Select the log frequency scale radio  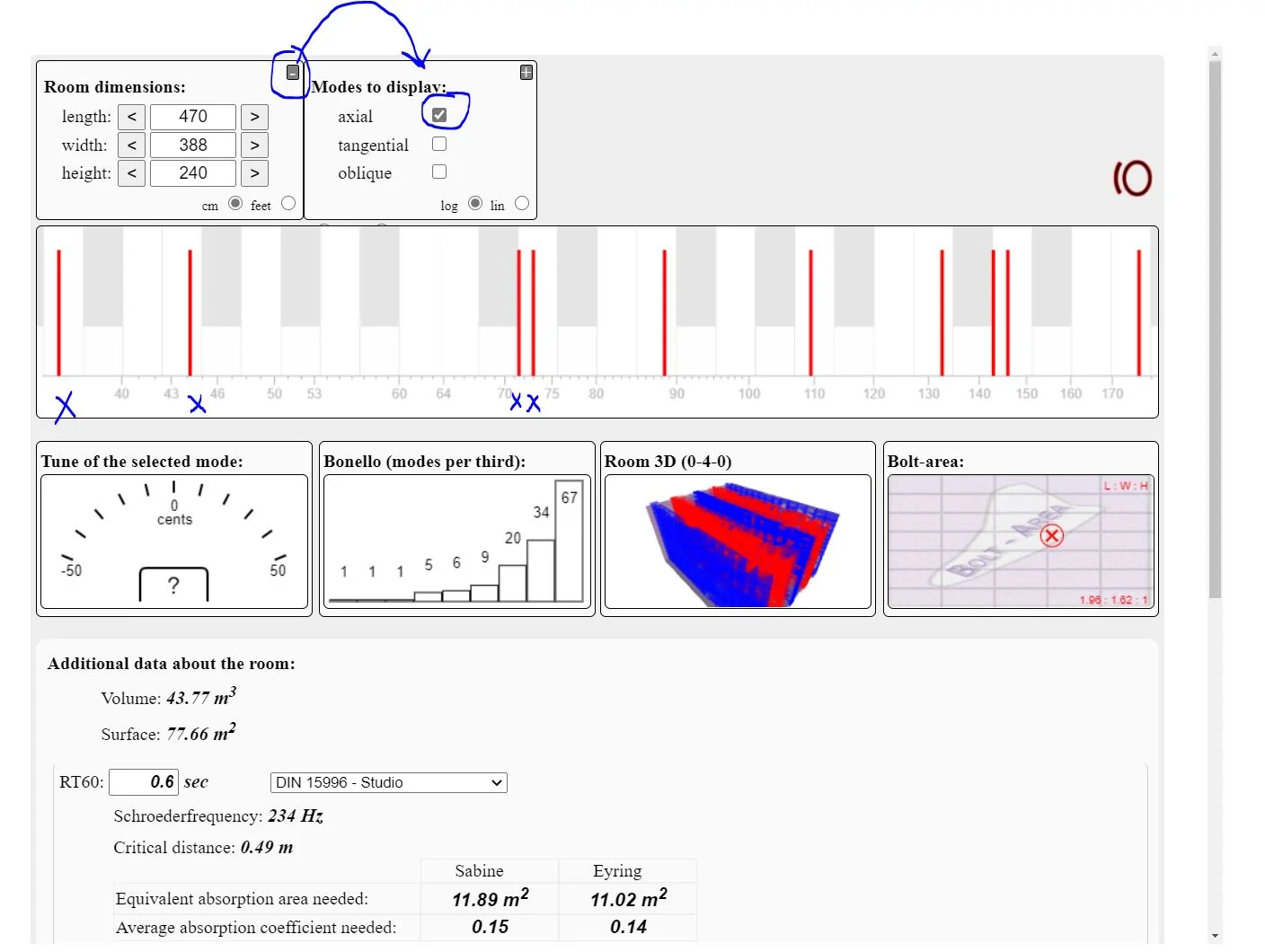475,203
